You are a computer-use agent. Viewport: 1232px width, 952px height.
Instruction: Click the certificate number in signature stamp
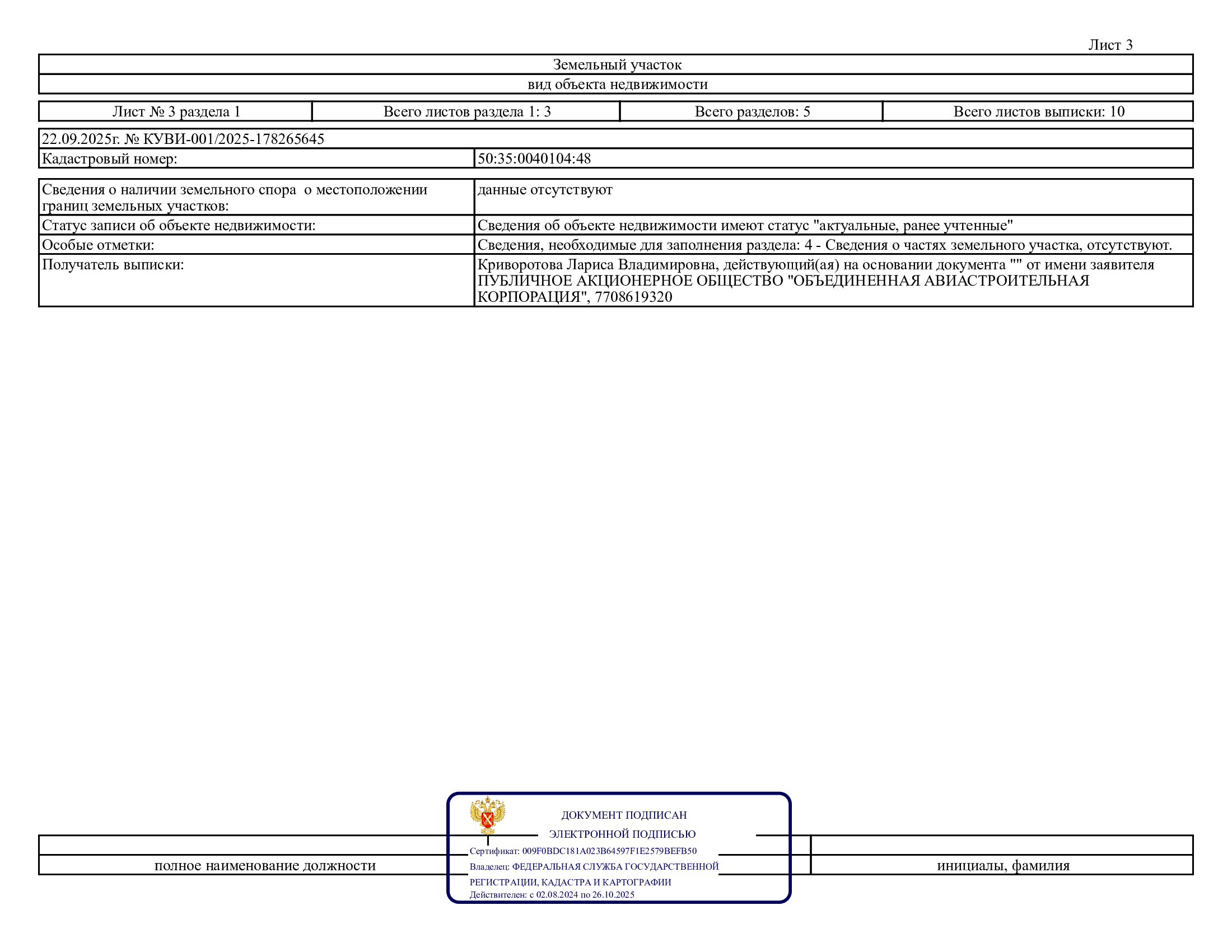tap(609, 851)
